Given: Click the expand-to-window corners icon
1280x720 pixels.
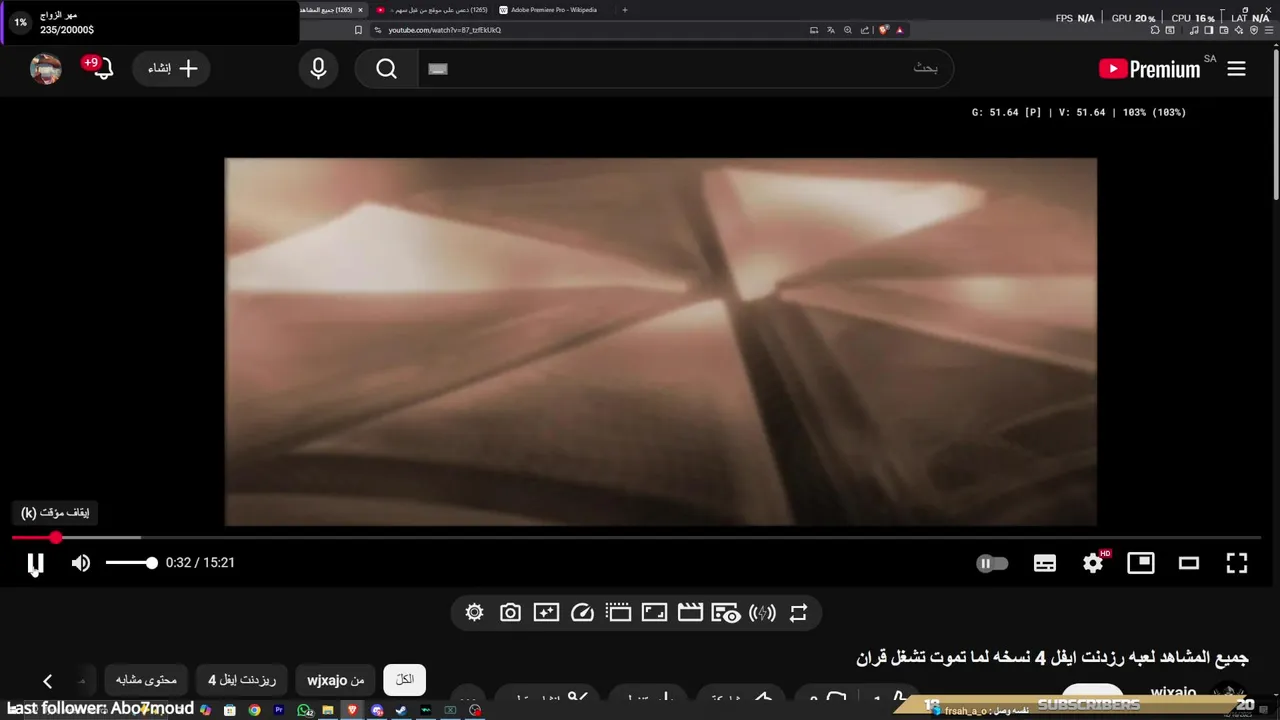Looking at the screenshot, I should tap(654, 613).
